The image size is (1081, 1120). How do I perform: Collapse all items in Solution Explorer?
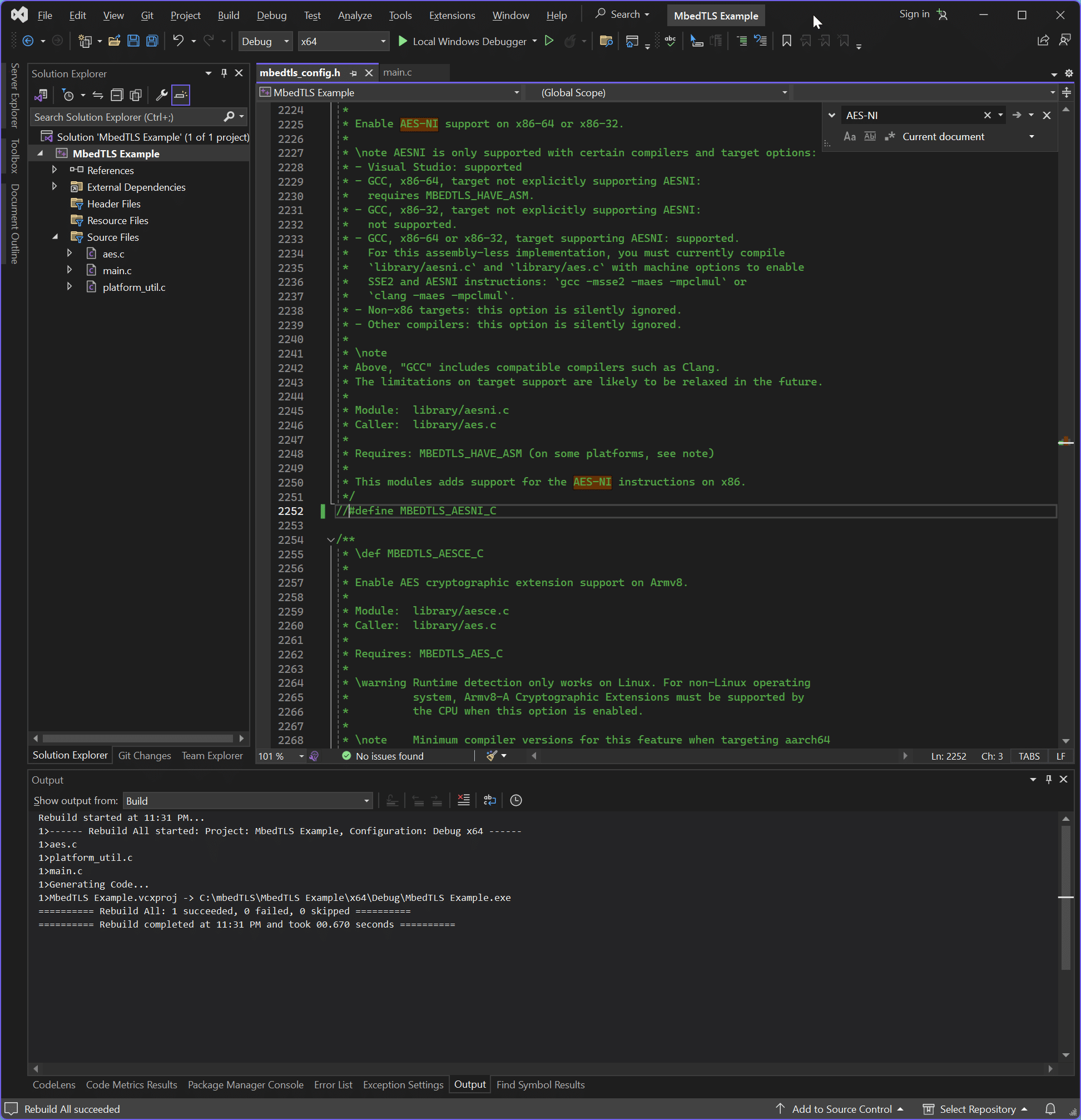click(x=117, y=95)
